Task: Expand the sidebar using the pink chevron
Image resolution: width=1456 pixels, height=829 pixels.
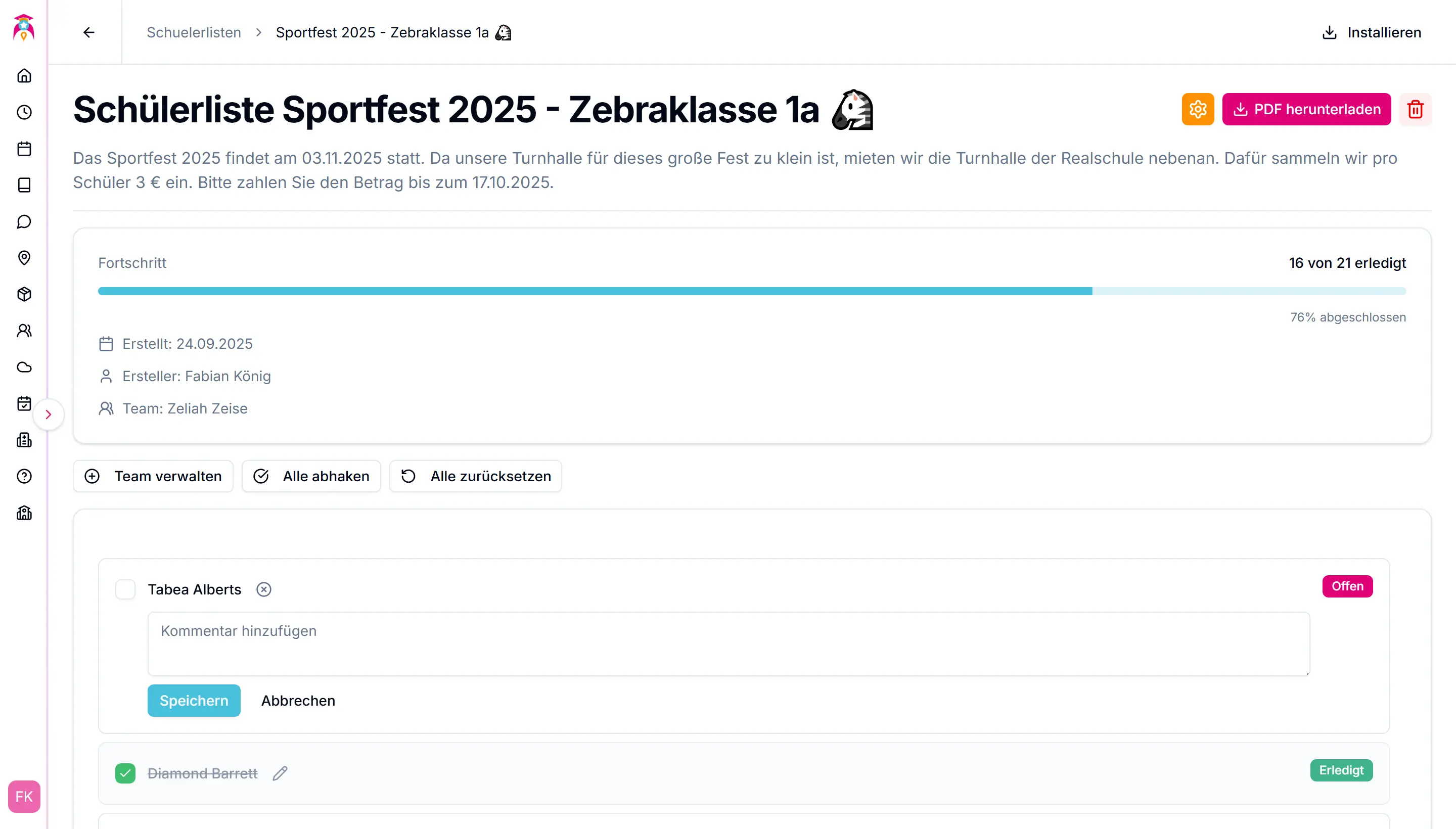Action: click(49, 414)
